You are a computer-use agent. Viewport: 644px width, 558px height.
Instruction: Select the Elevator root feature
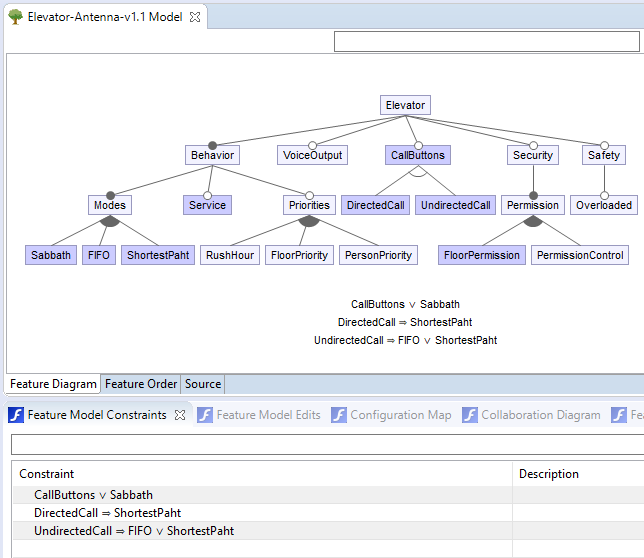(x=405, y=105)
